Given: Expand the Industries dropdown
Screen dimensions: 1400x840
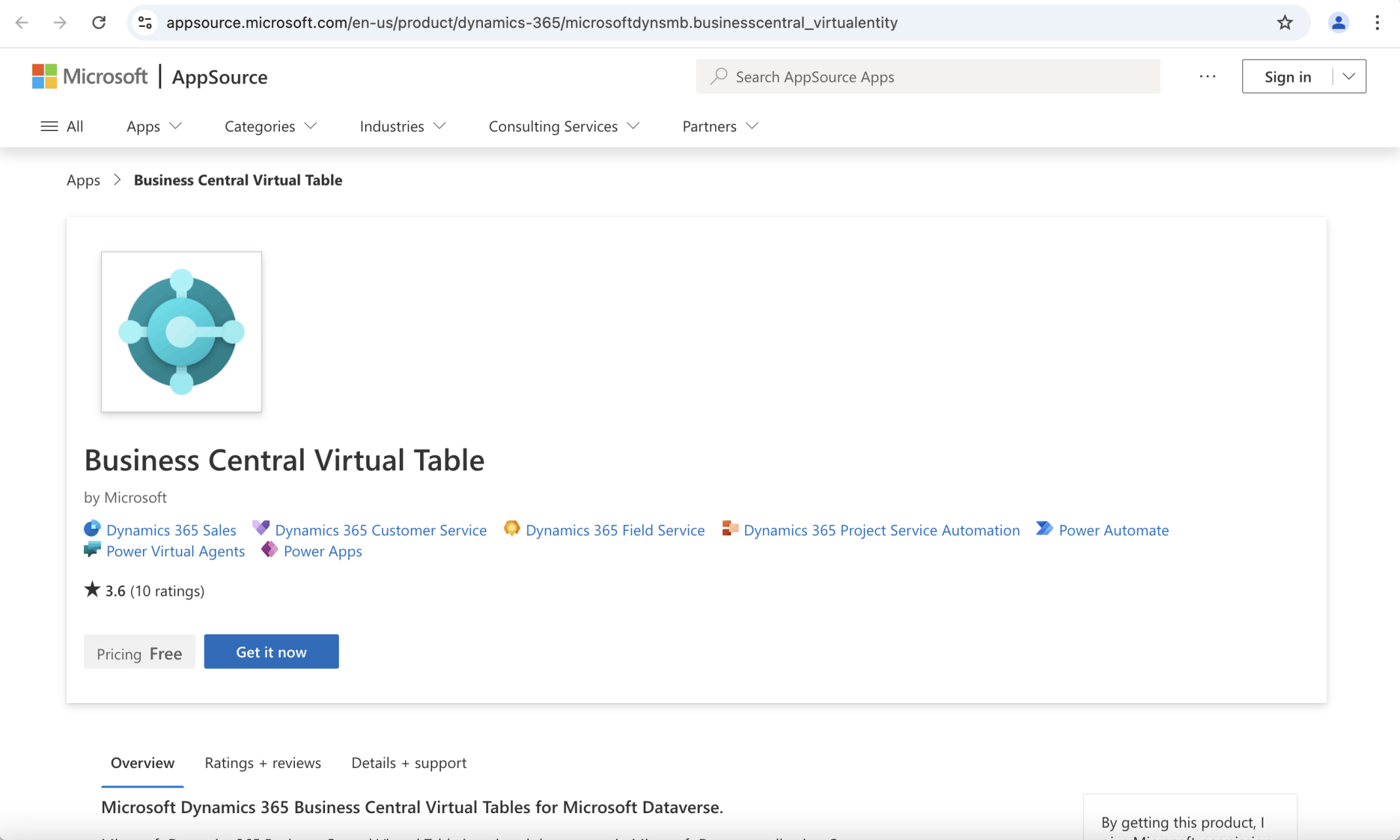Looking at the screenshot, I should point(402,126).
